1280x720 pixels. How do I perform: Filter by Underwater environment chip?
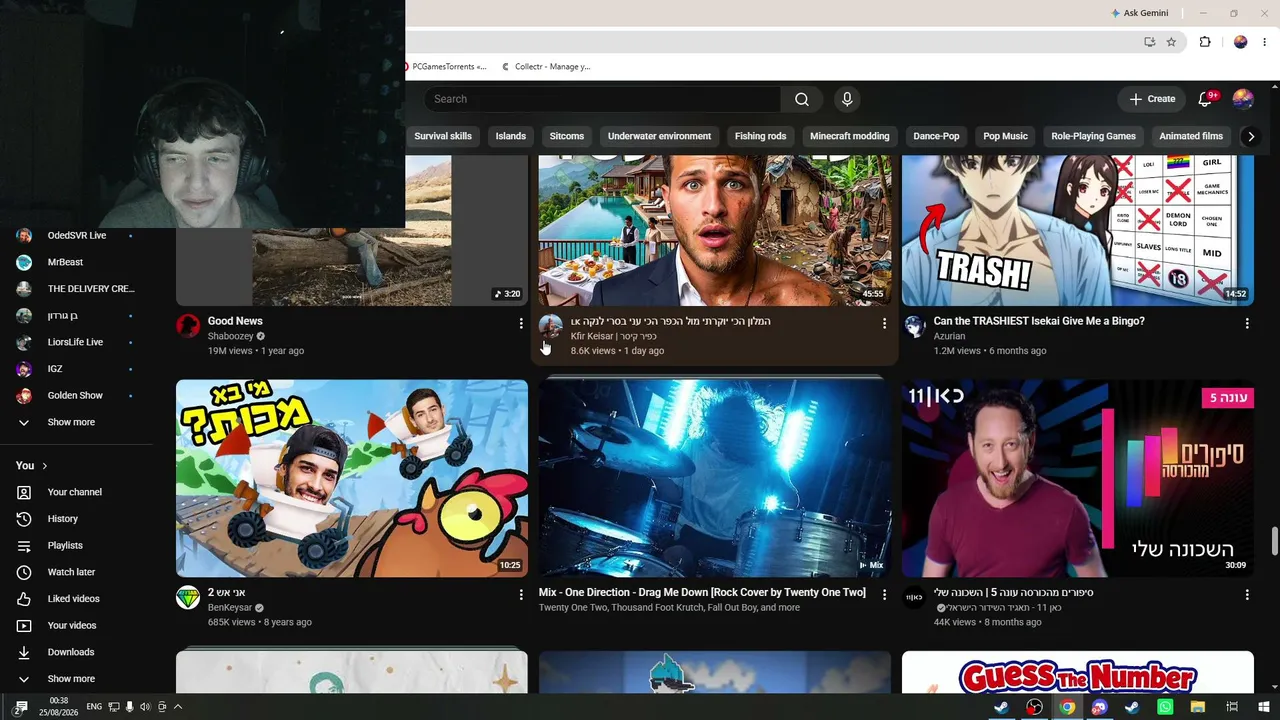(659, 136)
